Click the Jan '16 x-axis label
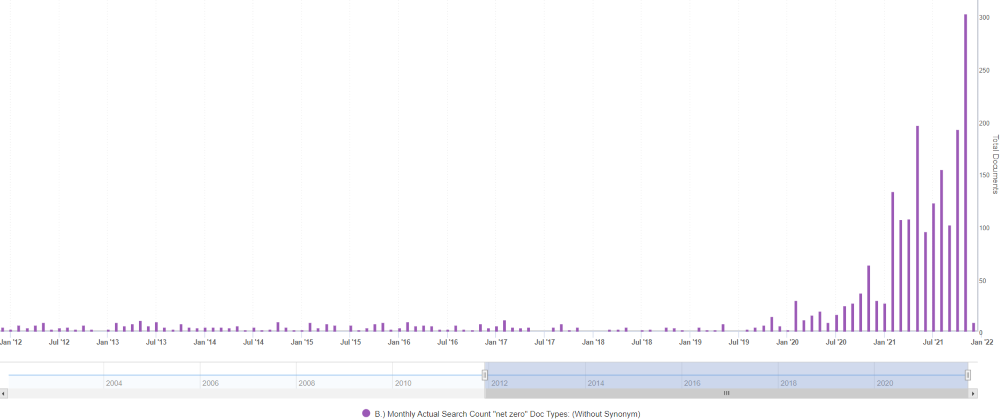 coord(399,342)
